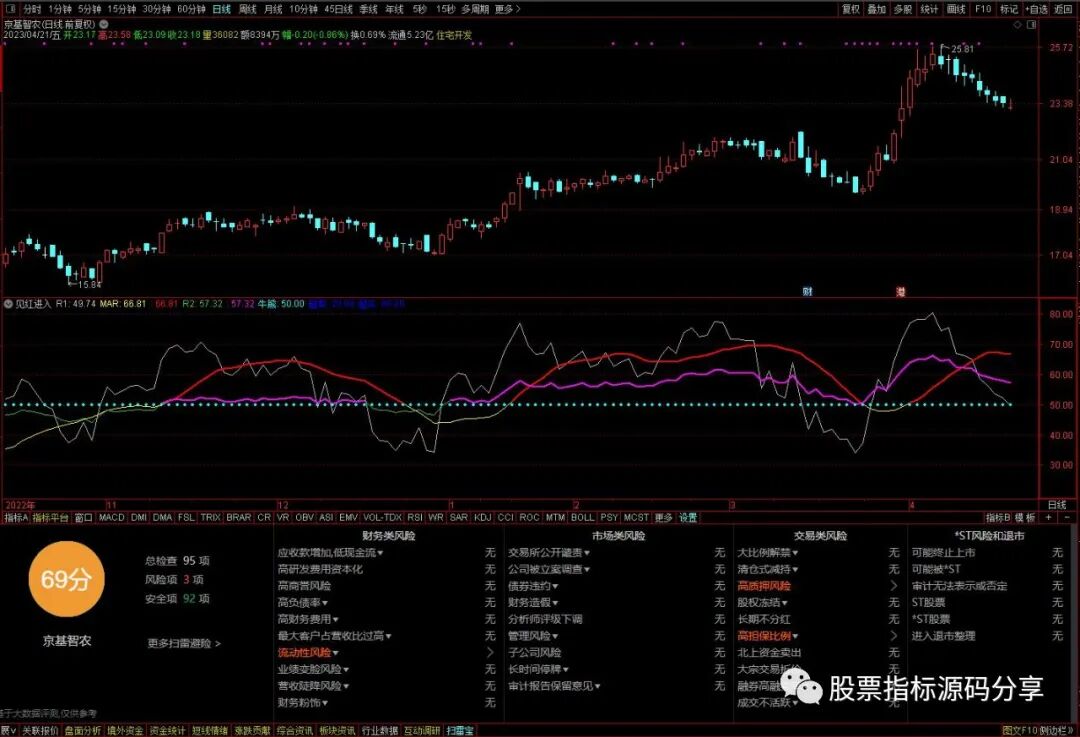
Task: Click the 复权 button
Action: click(851, 9)
